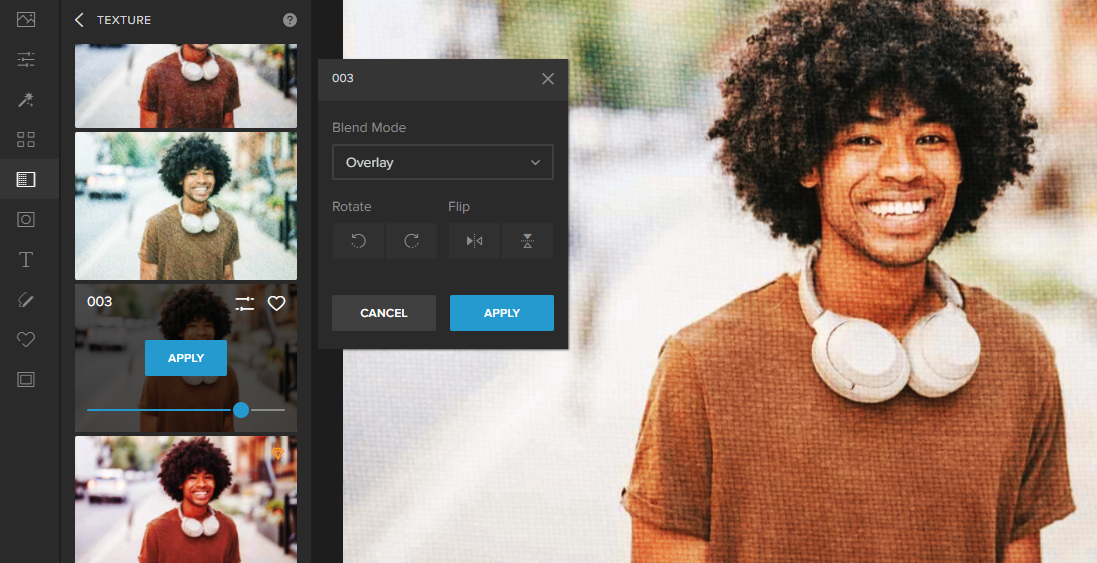Adjust the 003 texture amount slider handle
The height and width of the screenshot is (563, 1097).
pyautogui.click(x=241, y=410)
